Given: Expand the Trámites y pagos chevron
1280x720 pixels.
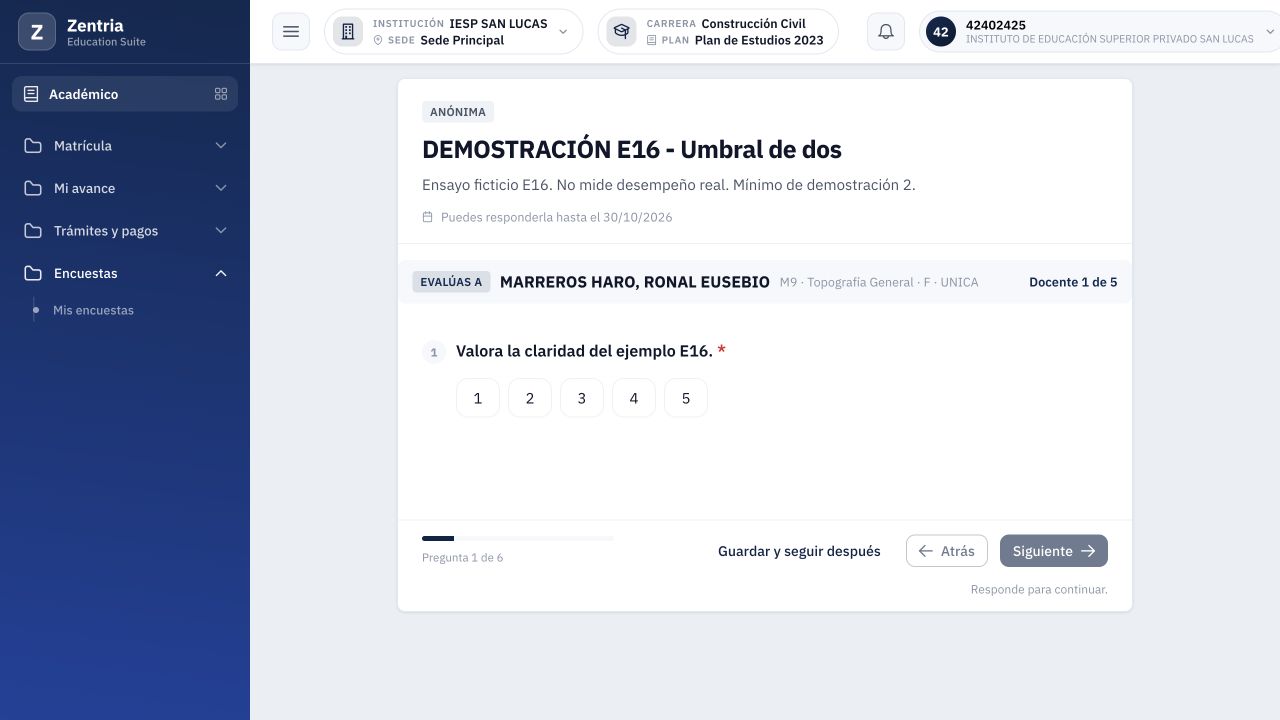Looking at the screenshot, I should tap(221, 231).
